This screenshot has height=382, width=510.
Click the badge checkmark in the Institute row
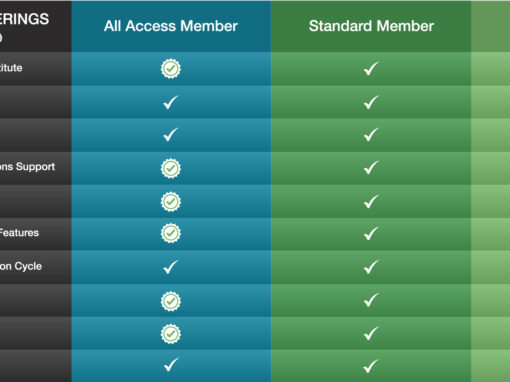(x=171, y=69)
